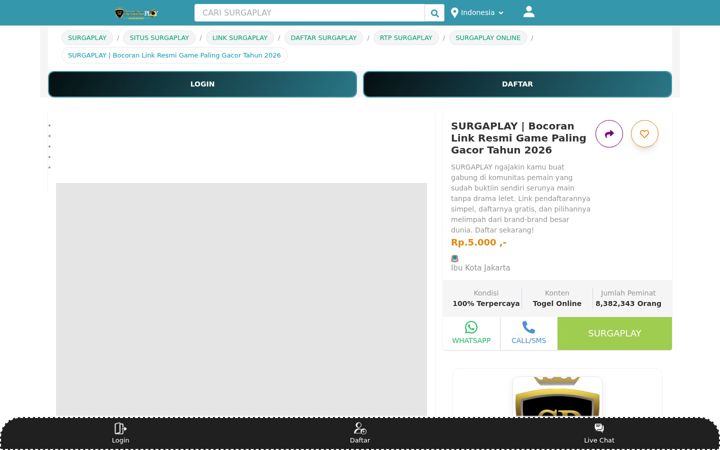This screenshot has height=450, width=720.
Task: Open the SITUS SURGAPLAY breadcrumb
Action: click(159, 38)
